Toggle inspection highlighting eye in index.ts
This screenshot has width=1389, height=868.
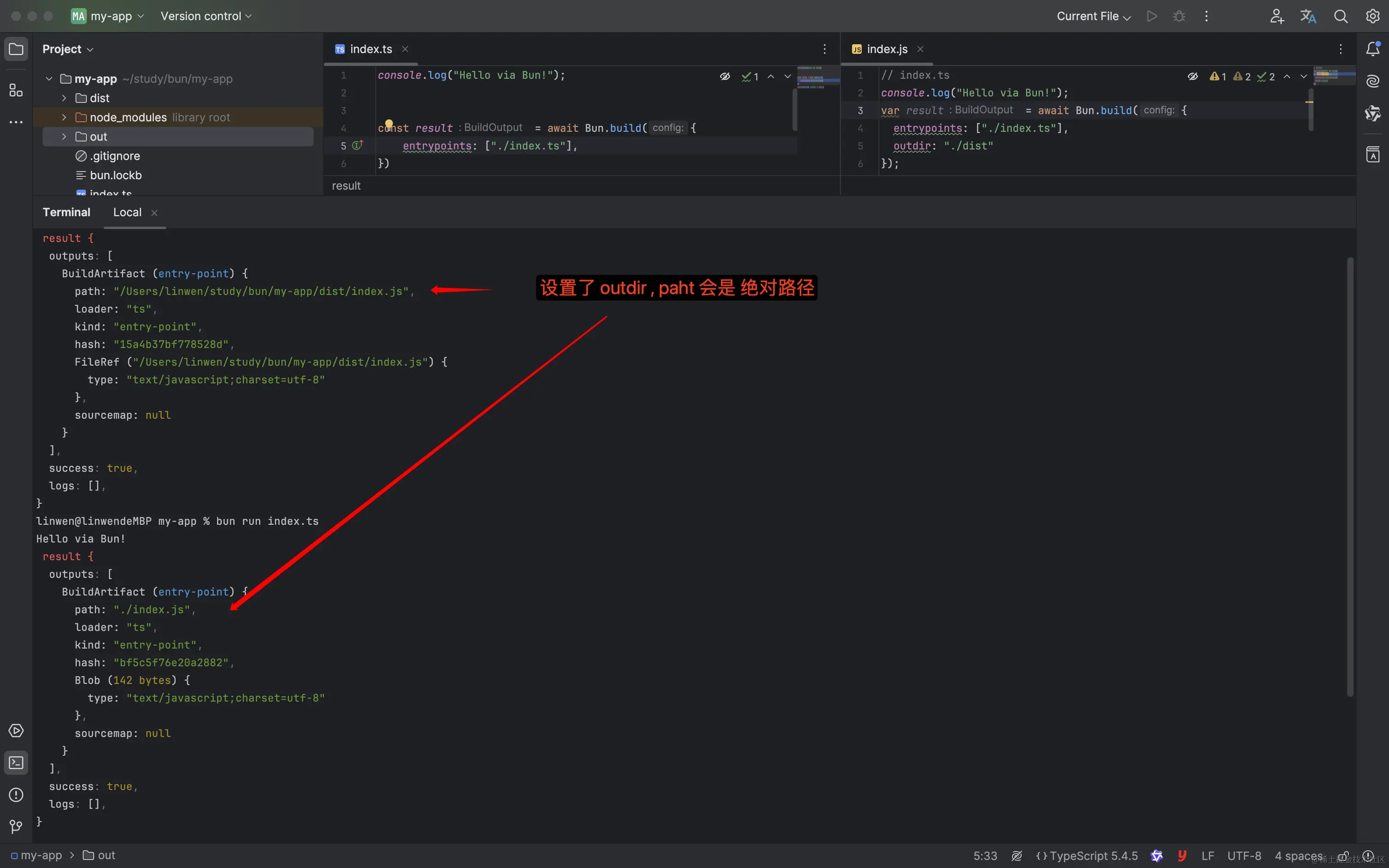pos(725,76)
